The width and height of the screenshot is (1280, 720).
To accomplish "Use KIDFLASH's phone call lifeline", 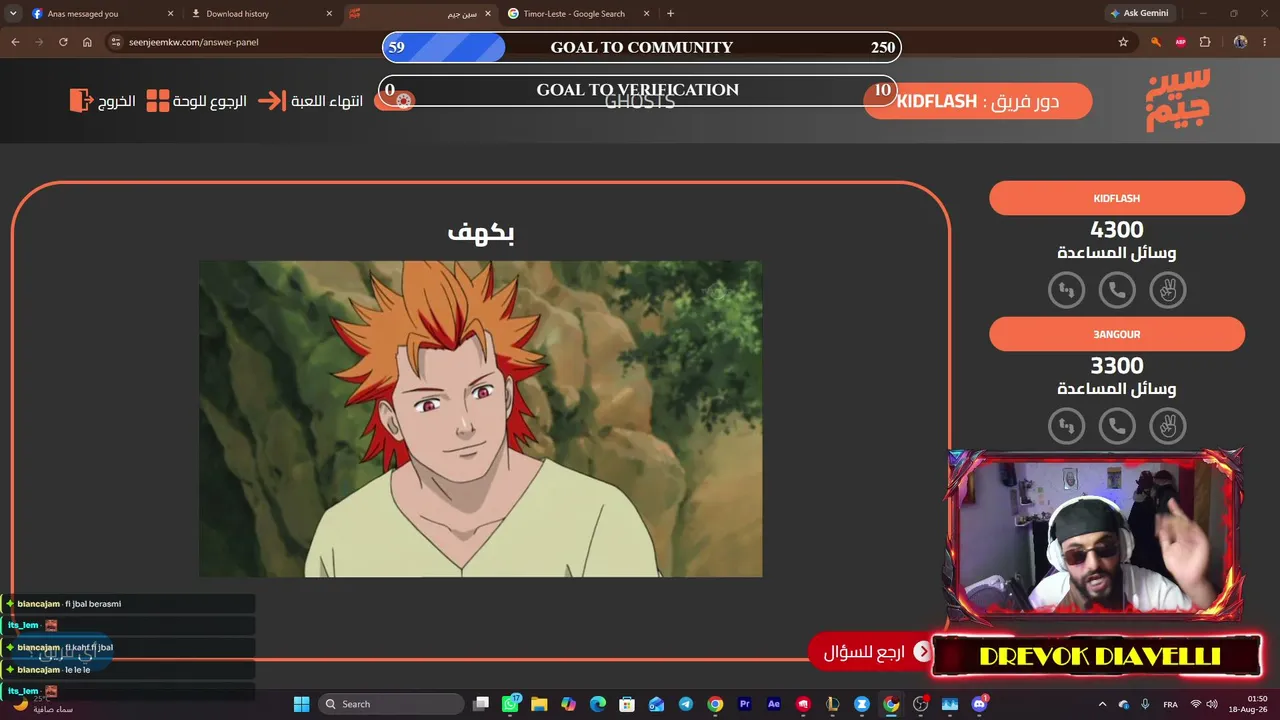I will tap(1117, 290).
